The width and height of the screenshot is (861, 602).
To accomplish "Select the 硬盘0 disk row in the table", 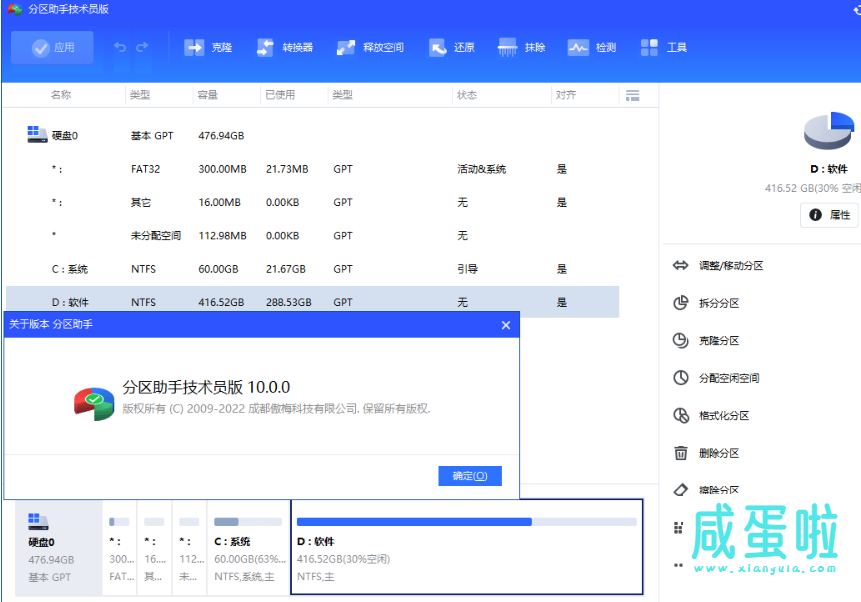I will (312, 136).
